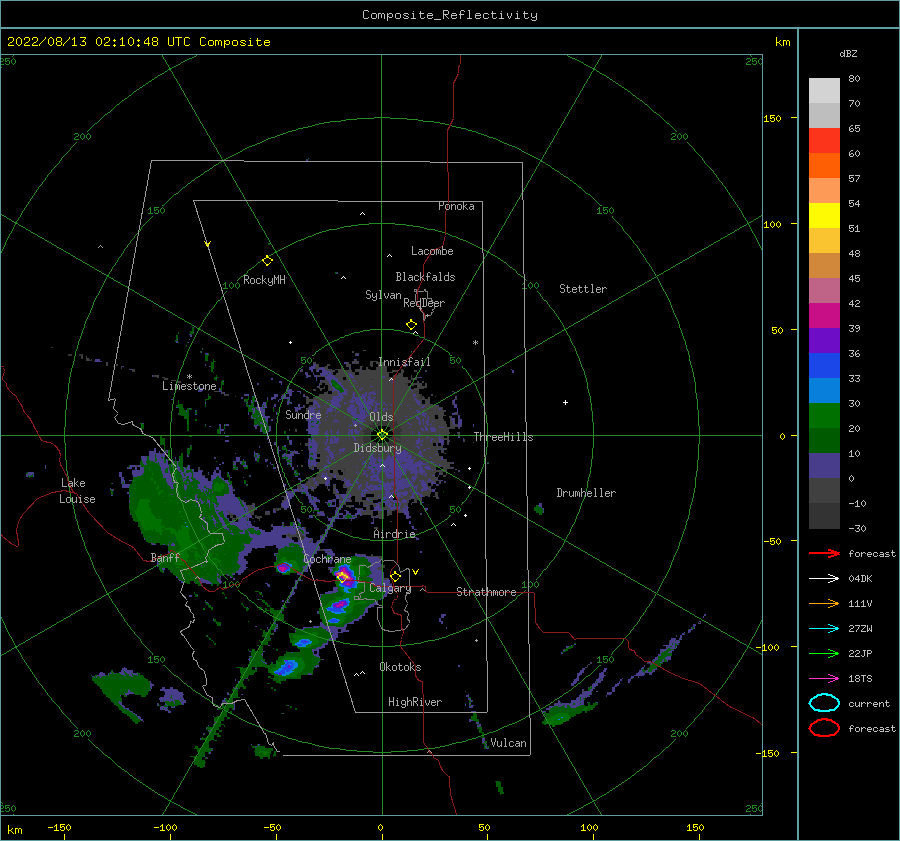The height and width of the screenshot is (841, 900).
Task: Click the asterisk marker above Limestone
Action: (189, 377)
